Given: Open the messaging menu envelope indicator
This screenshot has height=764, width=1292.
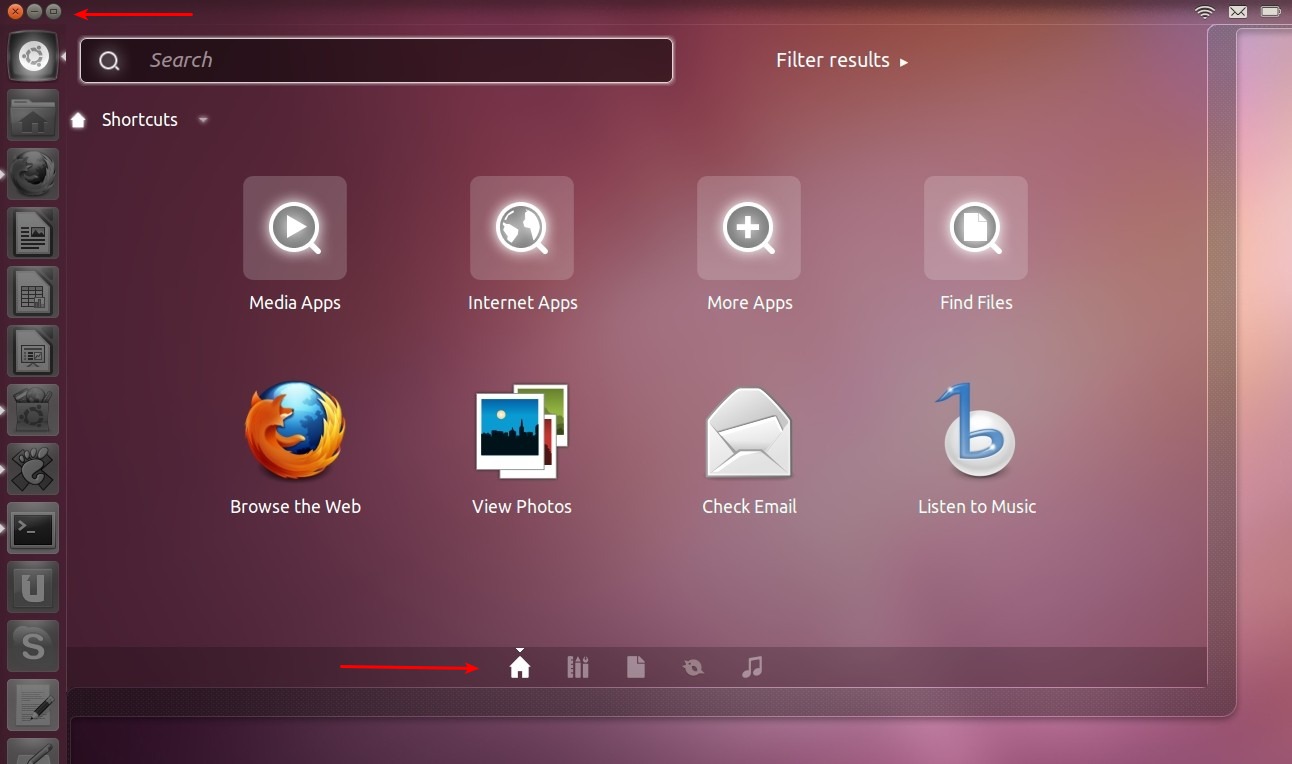Looking at the screenshot, I should tap(1236, 12).
